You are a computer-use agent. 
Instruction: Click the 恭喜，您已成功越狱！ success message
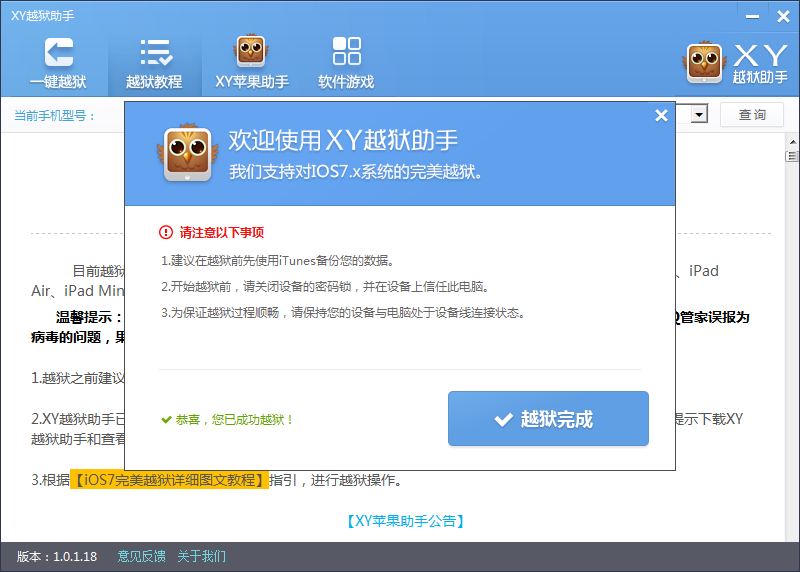click(235, 419)
